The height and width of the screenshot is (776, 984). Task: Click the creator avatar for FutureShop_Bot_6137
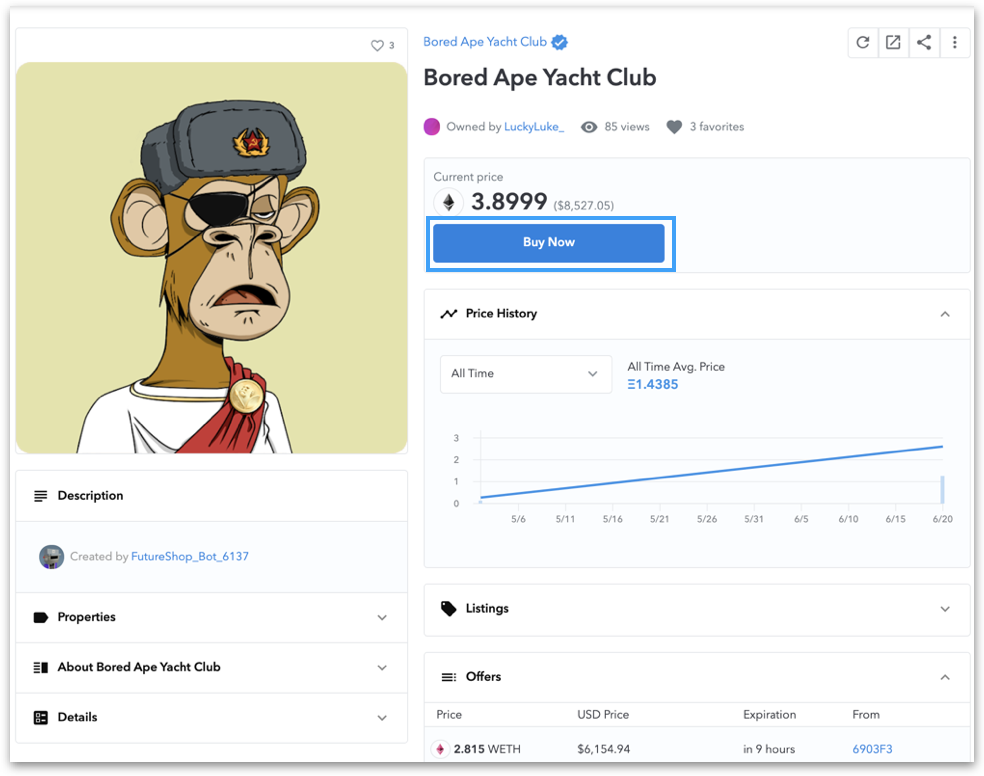point(51,556)
